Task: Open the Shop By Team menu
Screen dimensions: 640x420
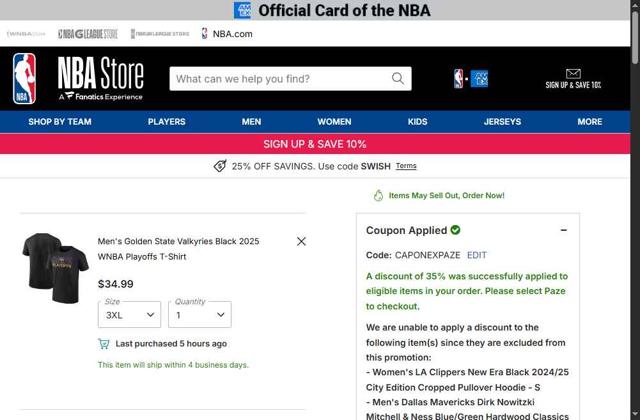Action: point(60,122)
